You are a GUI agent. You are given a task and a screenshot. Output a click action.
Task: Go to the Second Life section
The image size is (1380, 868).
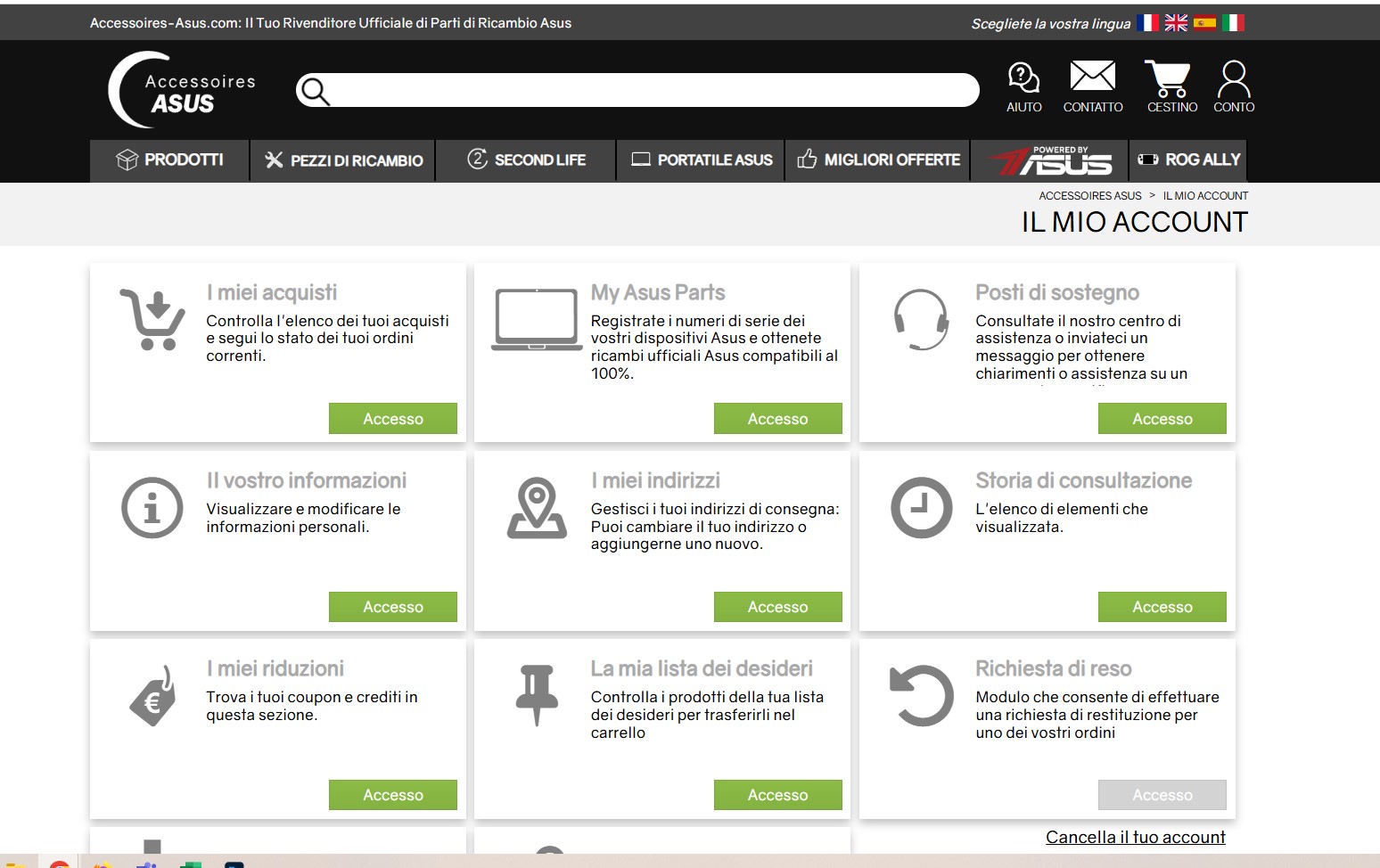[x=526, y=160]
